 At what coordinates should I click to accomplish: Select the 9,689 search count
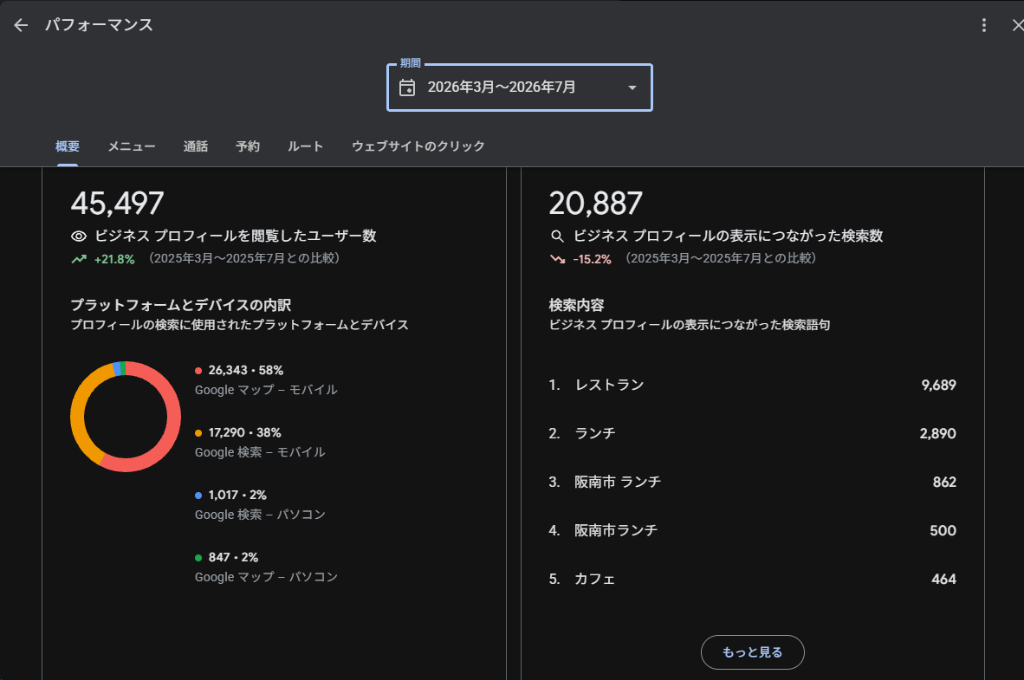point(938,385)
